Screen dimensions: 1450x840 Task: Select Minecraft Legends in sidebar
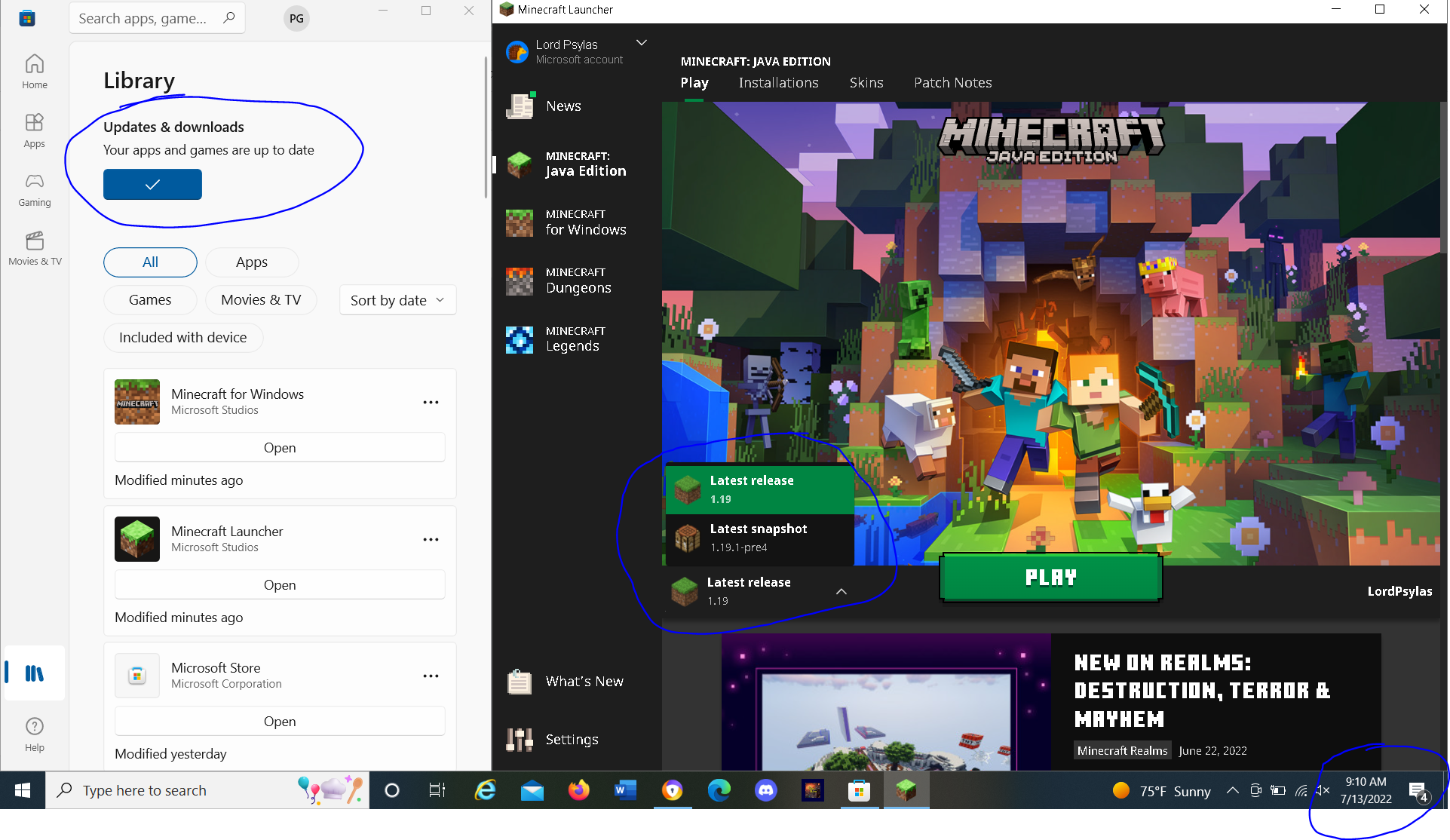pyautogui.click(x=575, y=339)
